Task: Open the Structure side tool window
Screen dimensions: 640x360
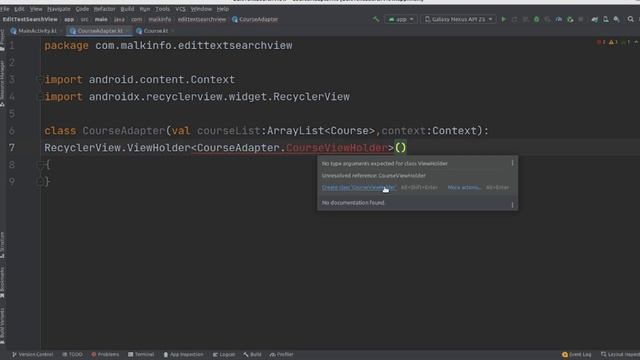Action: click(x=2, y=245)
